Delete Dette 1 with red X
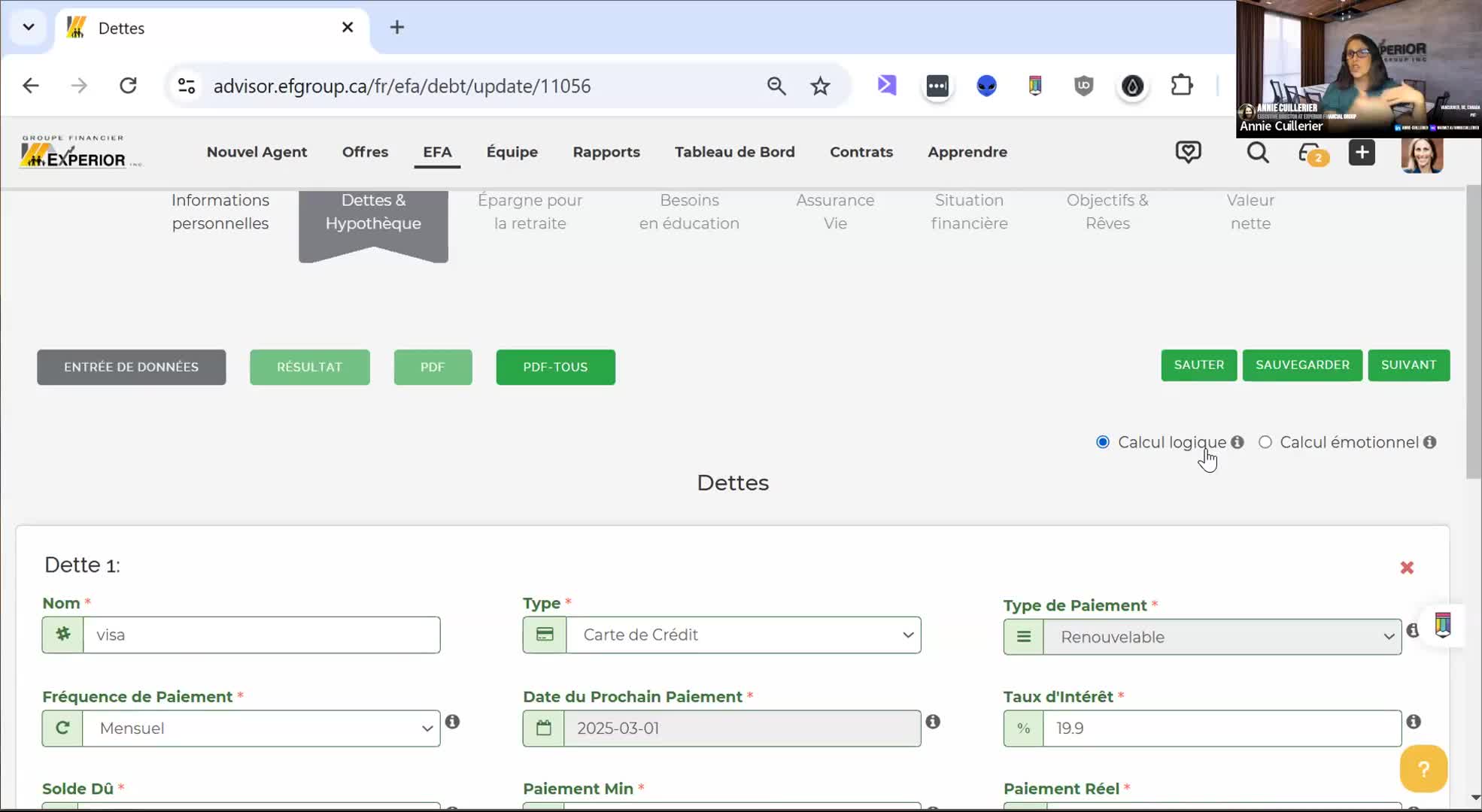1482x812 pixels. 1407,568
